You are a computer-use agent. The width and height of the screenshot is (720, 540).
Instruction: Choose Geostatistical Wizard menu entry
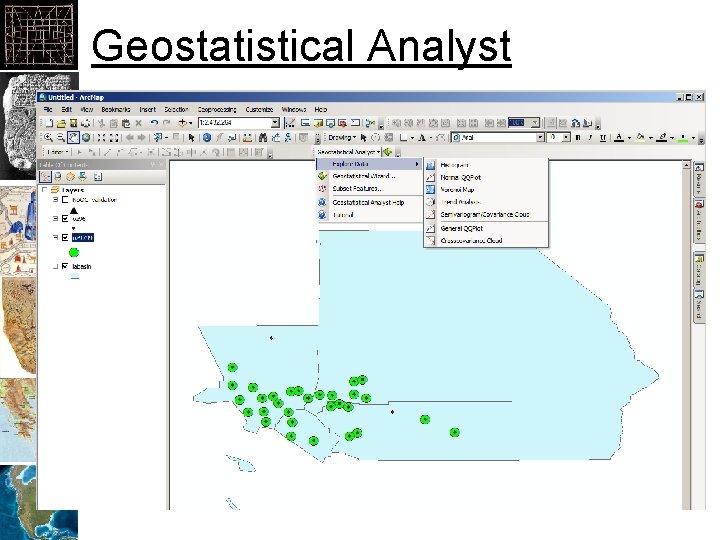(369, 176)
